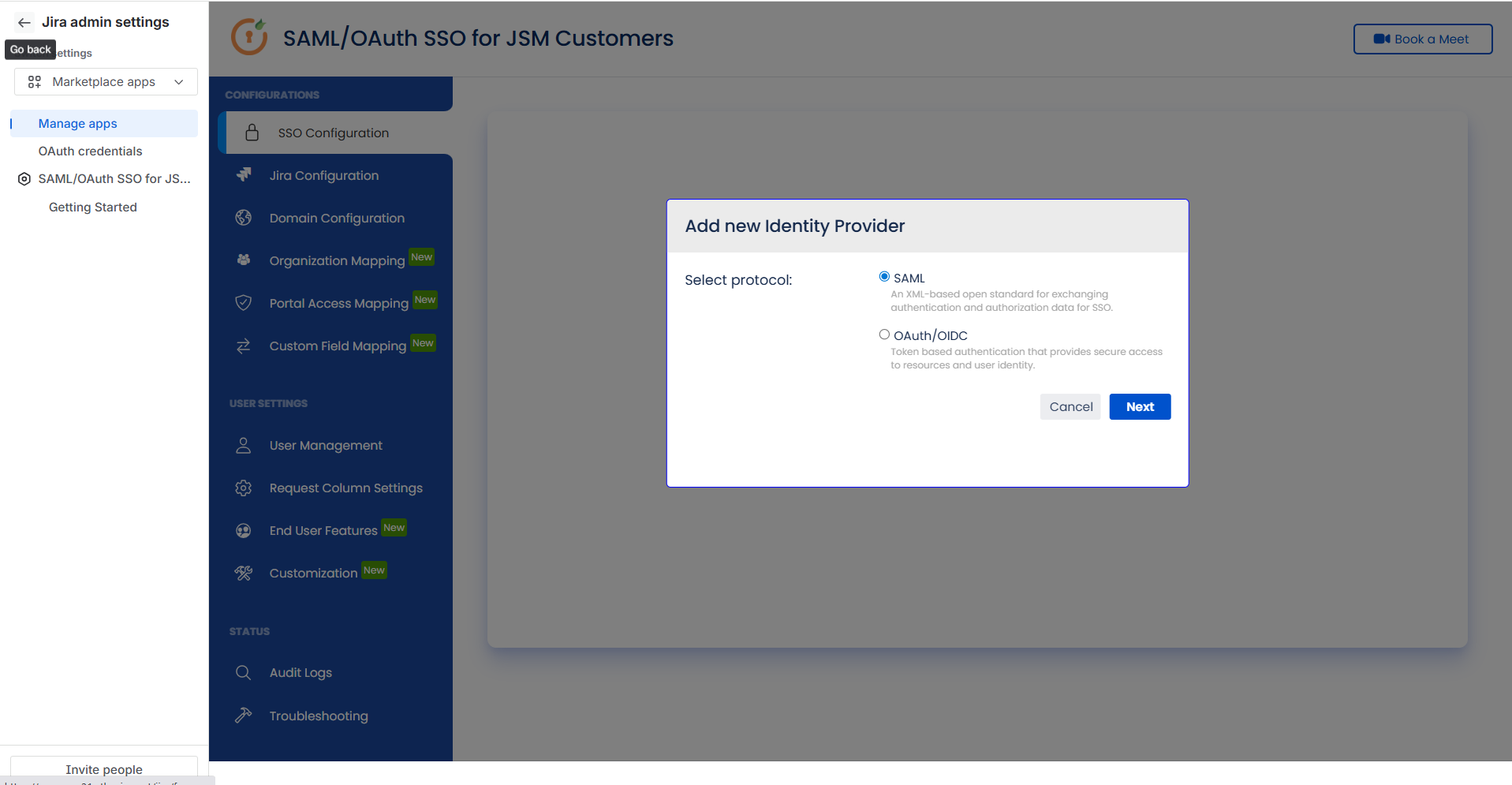Open the Troubleshooting menu item
The image size is (1512, 785).
(x=319, y=716)
